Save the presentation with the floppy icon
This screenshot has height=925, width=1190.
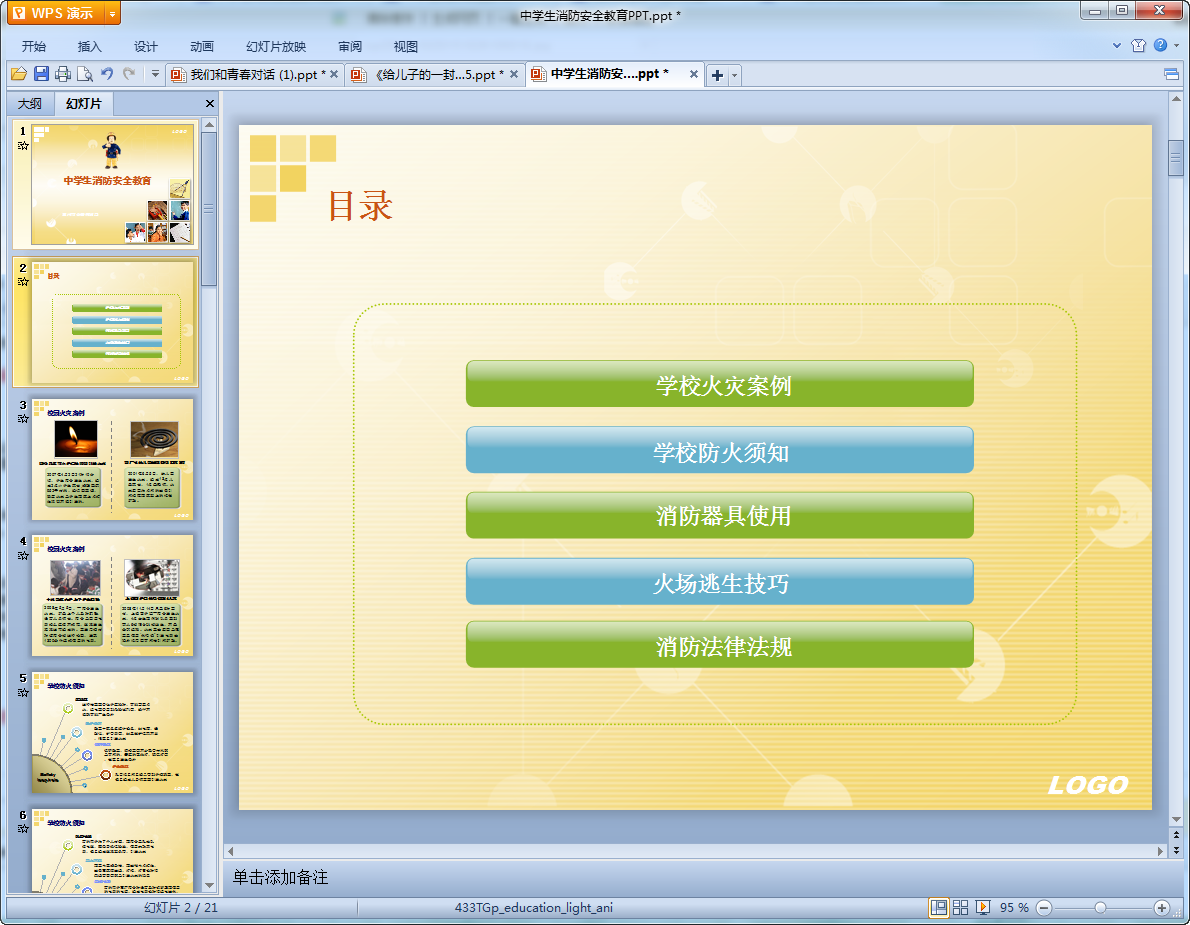(x=41, y=74)
